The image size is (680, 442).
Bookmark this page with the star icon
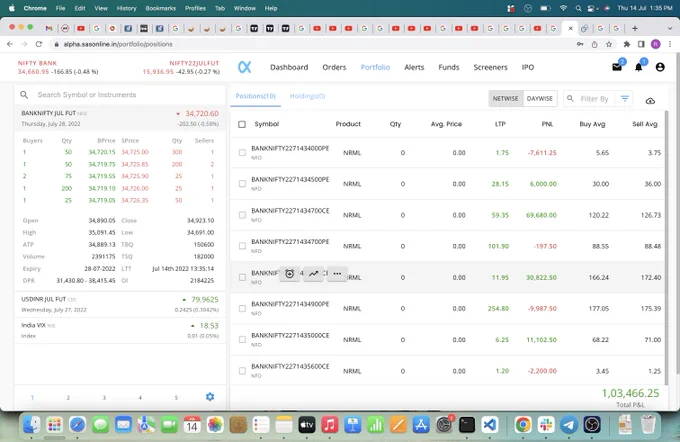(609, 44)
